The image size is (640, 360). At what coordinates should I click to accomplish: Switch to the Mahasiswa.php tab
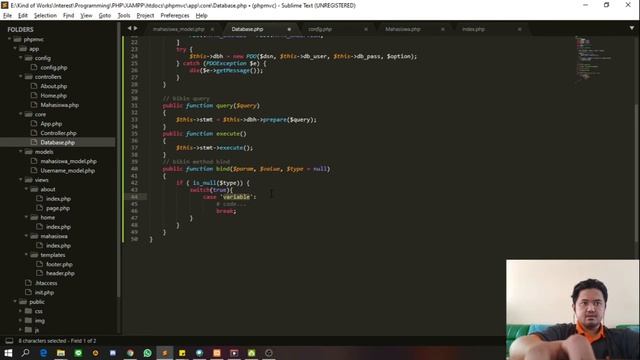pyautogui.click(x=403, y=29)
